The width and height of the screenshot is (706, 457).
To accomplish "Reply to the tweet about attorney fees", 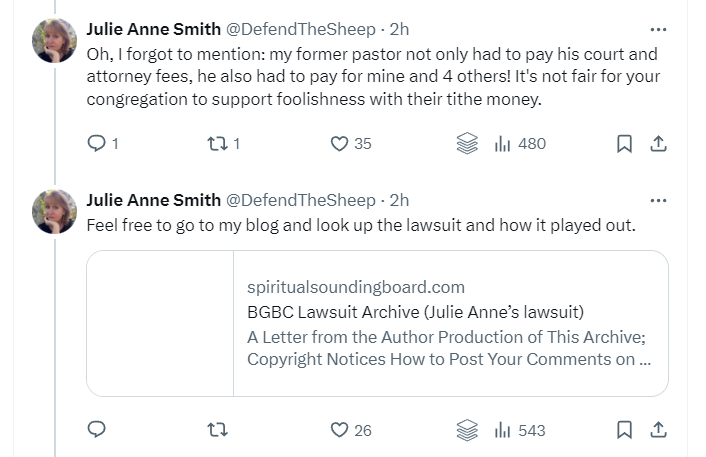I will pyautogui.click(x=97, y=144).
